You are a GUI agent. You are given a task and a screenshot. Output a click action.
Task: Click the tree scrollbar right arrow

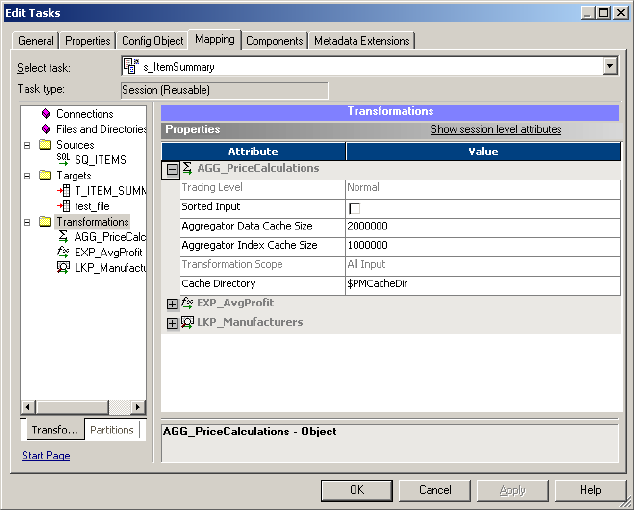(138, 407)
